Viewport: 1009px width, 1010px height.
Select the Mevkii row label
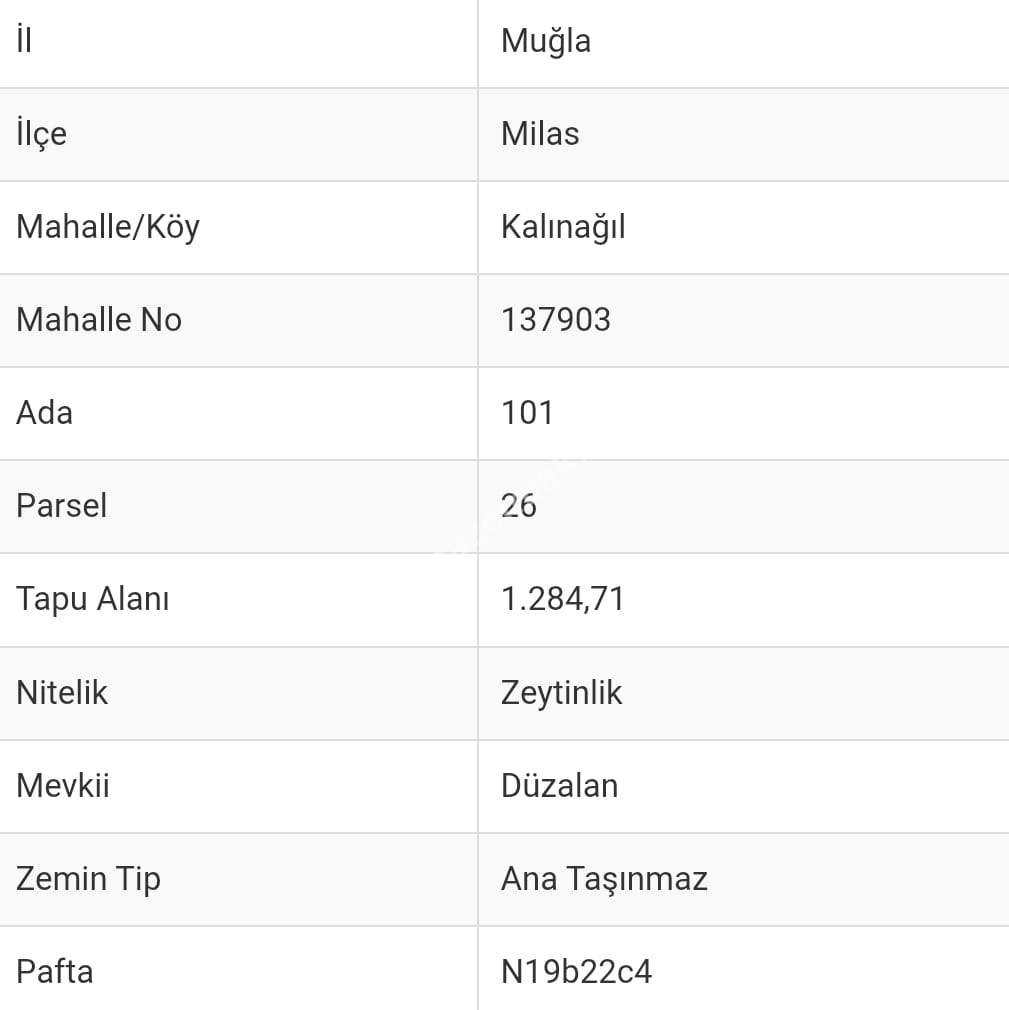pos(63,785)
